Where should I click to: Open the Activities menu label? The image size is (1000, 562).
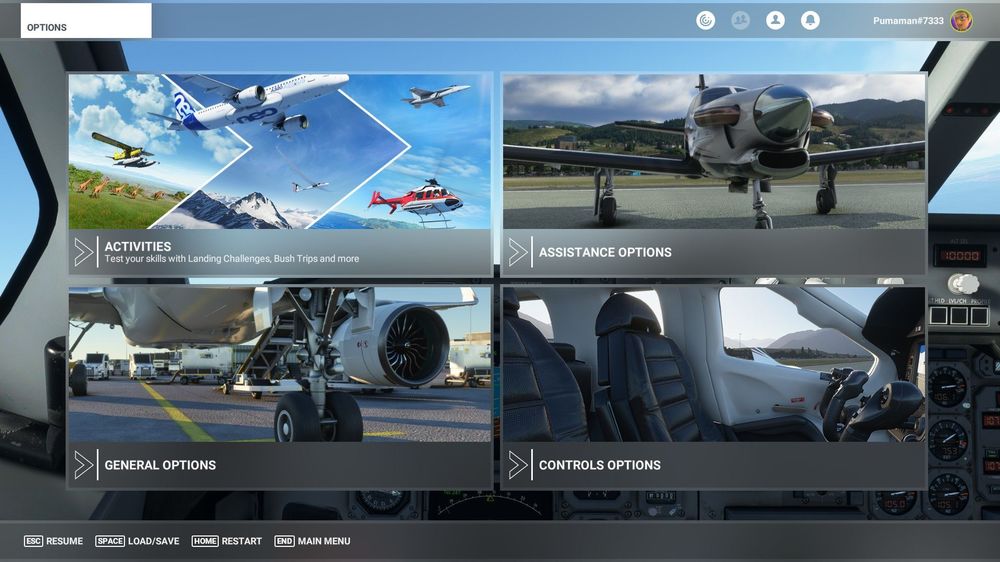(x=138, y=246)
